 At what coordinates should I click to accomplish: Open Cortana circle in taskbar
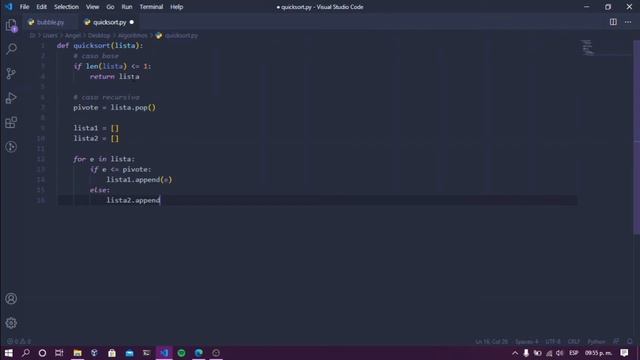42,353
